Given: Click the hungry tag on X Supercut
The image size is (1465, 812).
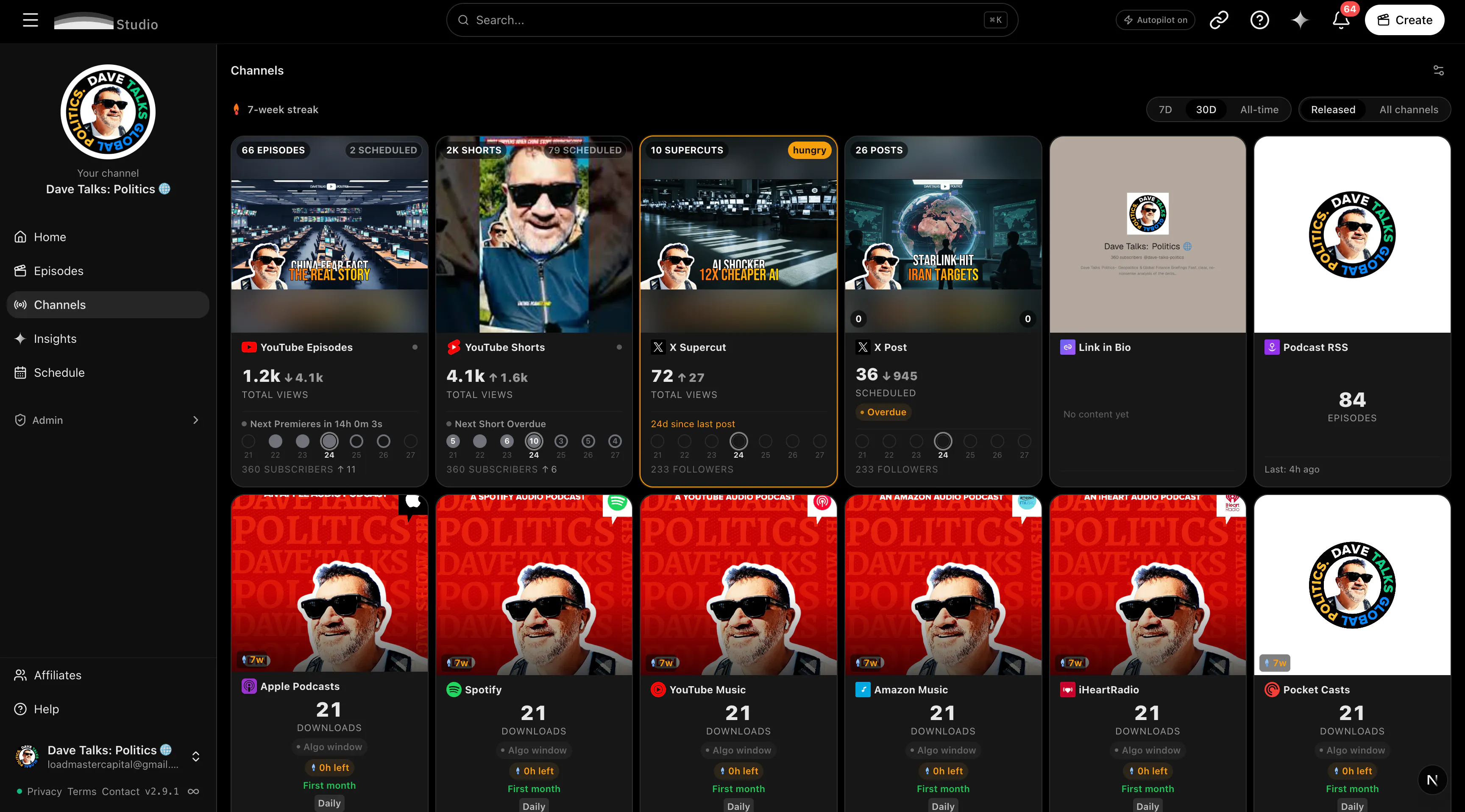Looking at the screenshot, I should pos(809,150).
